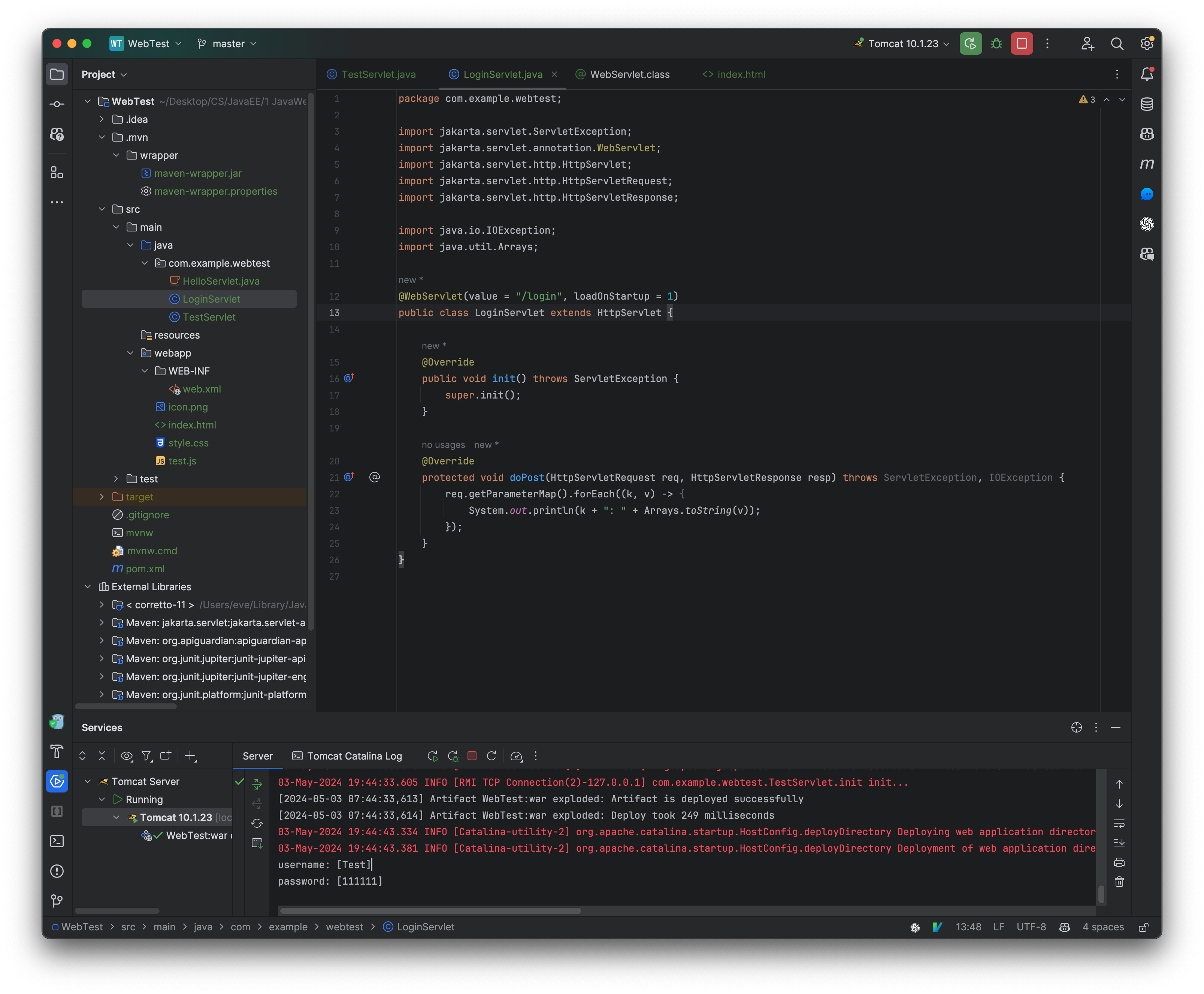Toggle scroll-to-end in the console gutter

(x=1119, y=842)
